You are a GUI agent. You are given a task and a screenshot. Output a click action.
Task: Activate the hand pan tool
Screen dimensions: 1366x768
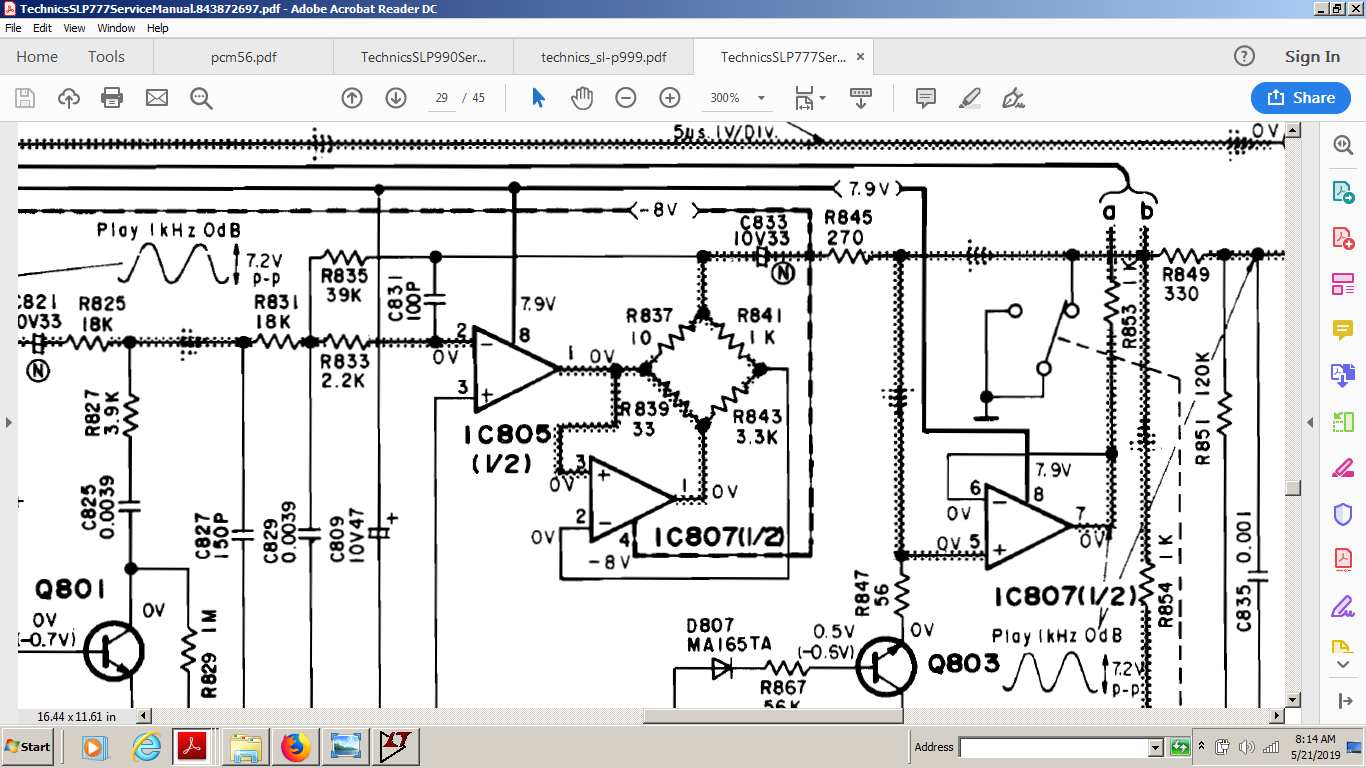click(582, 98)
